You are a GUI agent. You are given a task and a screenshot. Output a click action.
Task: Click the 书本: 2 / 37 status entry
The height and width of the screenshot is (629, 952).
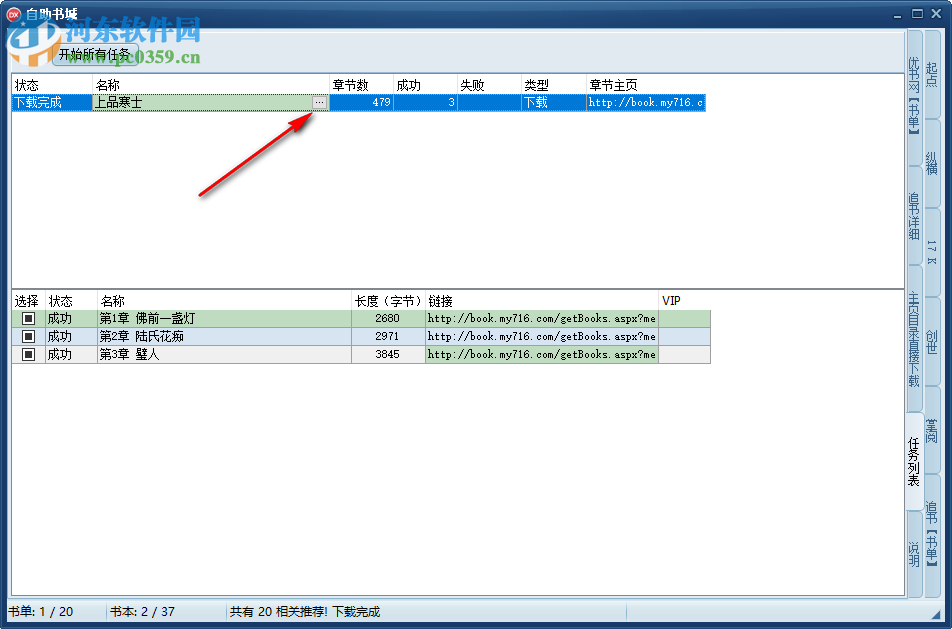[x=143, y=612]
